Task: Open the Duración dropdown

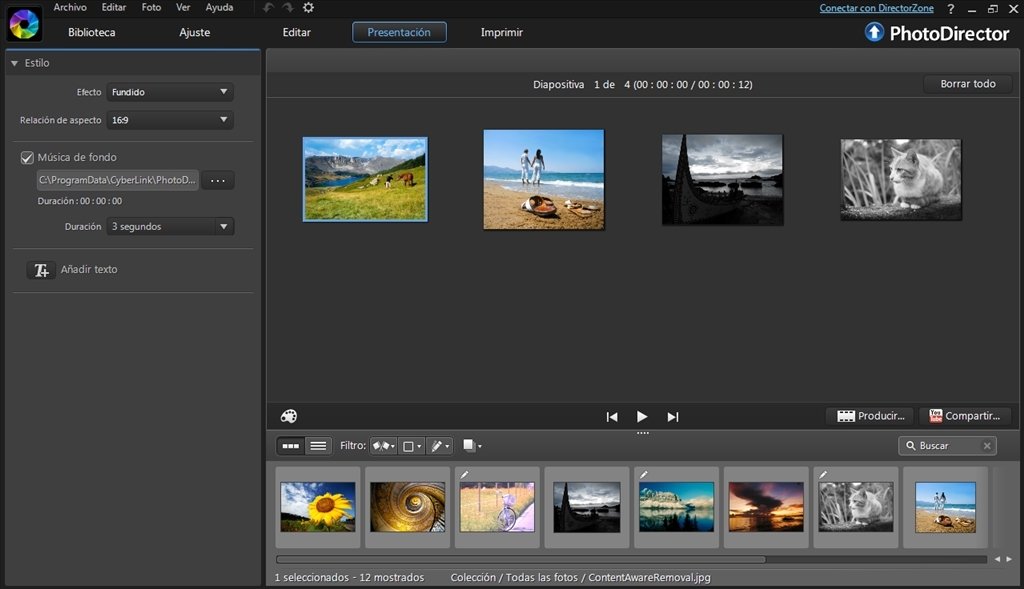Action: [x=170, y=227]
